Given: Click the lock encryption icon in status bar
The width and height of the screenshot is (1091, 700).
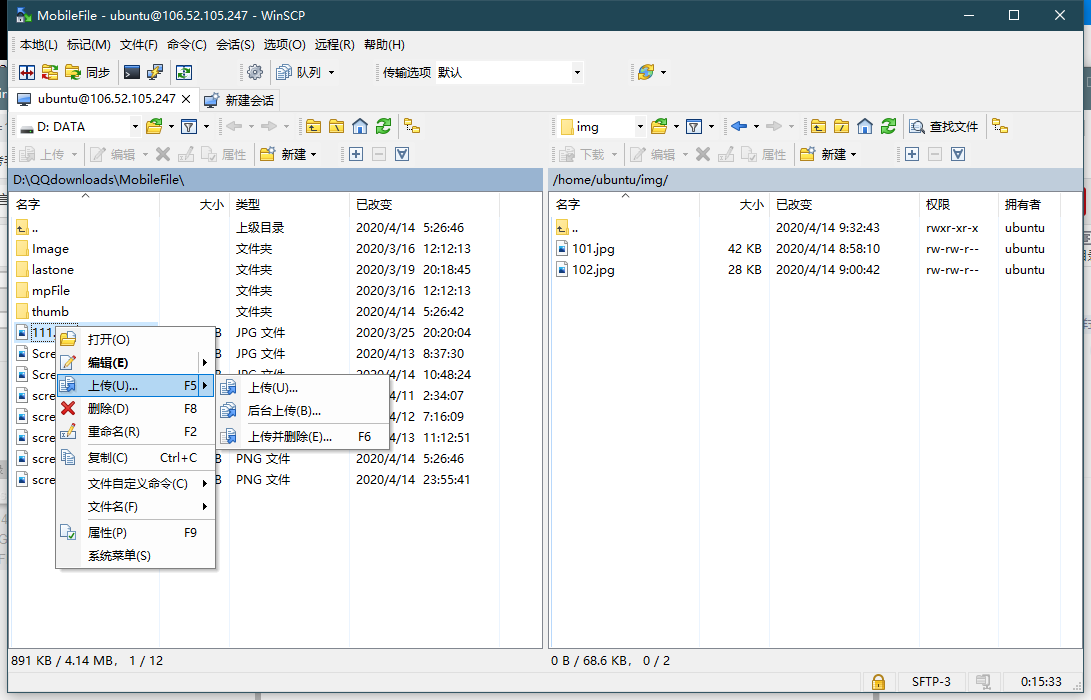Looking at the screenshot, I should (x=878, y=682).
